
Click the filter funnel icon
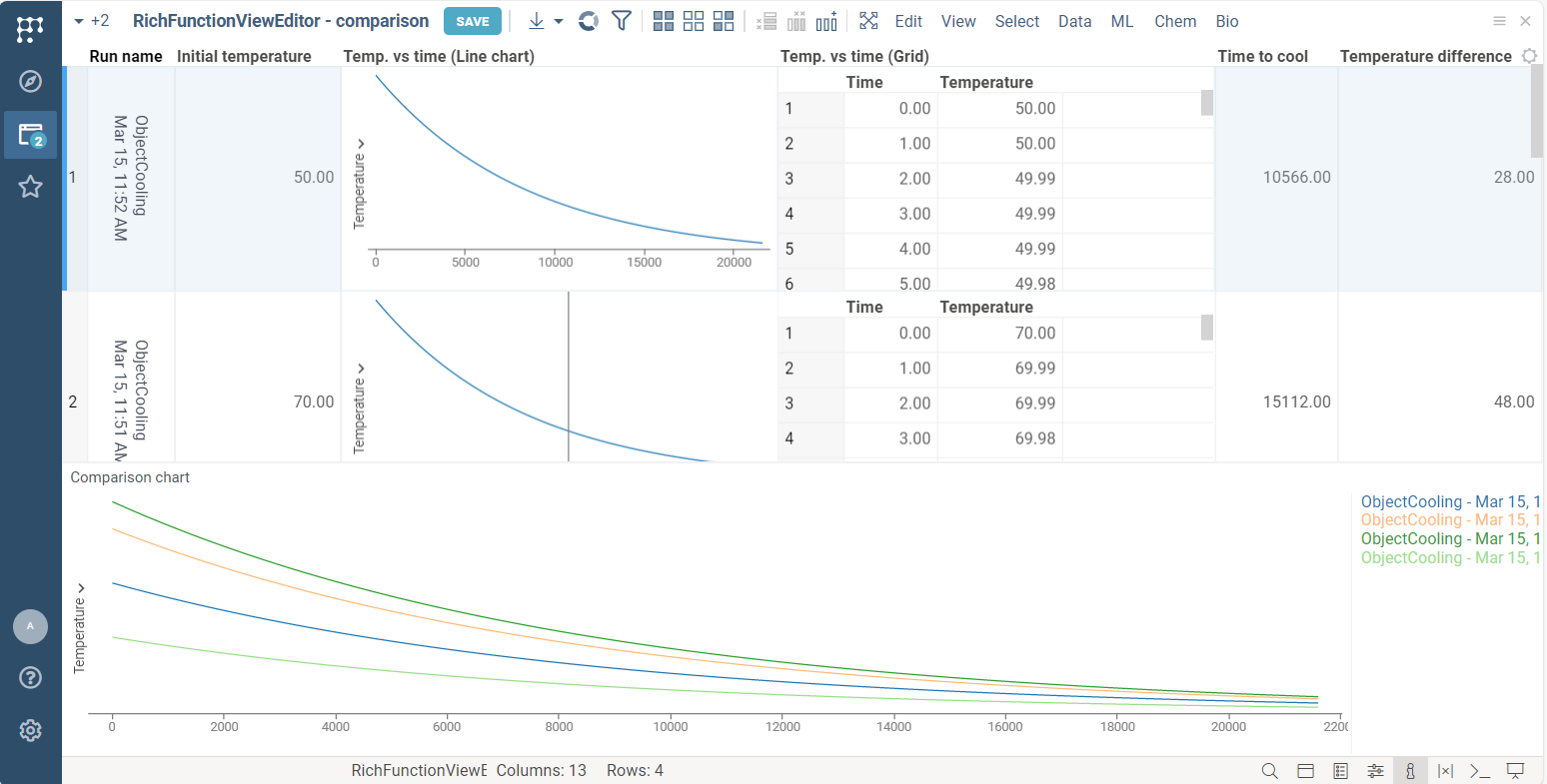tap(621, 21)
